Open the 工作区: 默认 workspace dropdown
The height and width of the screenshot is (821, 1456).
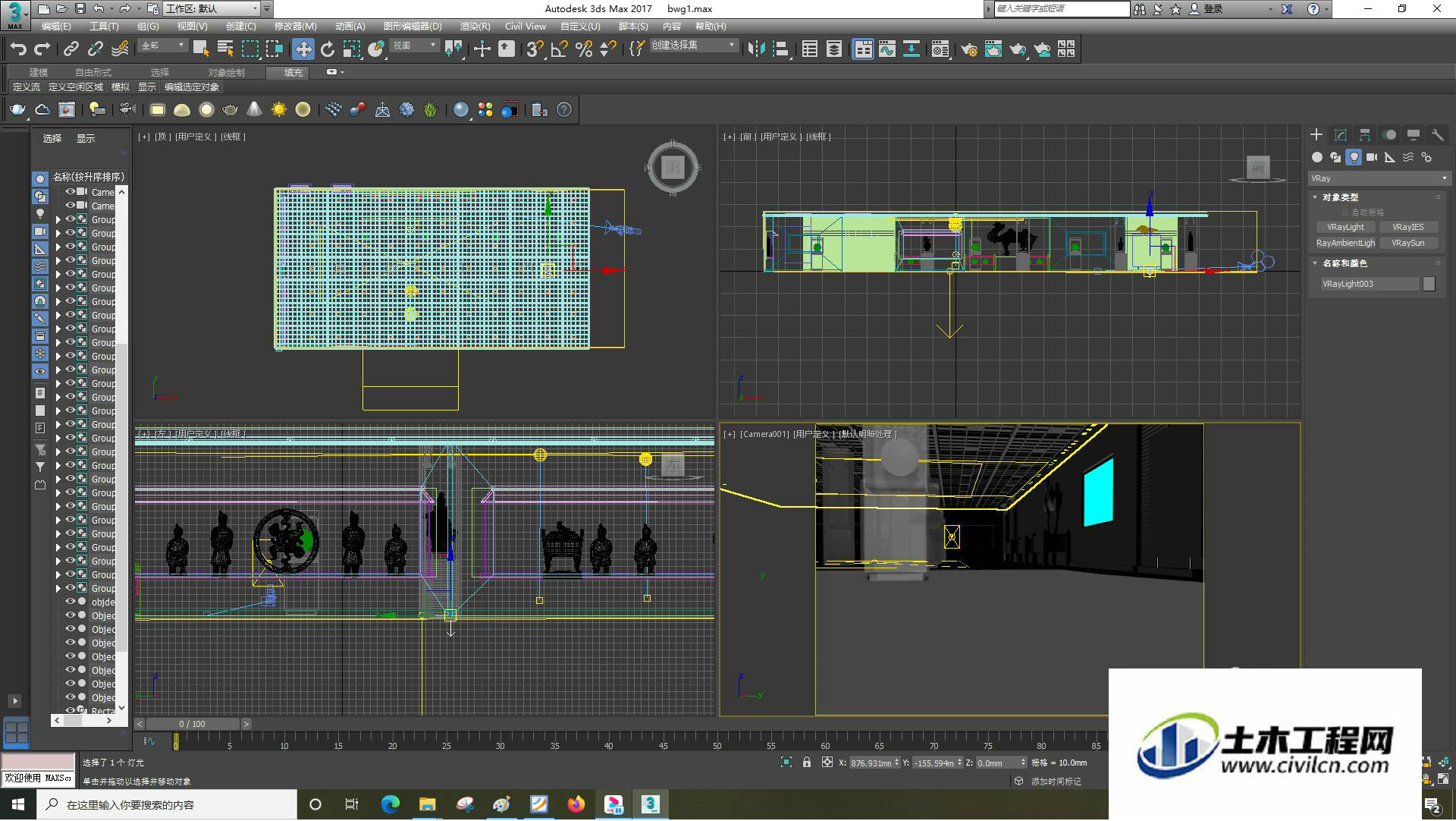pos(212,9)
